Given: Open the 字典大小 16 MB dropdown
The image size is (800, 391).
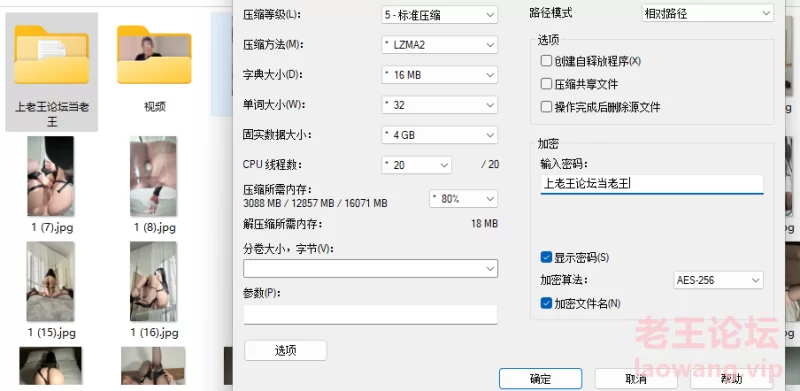Looking at the screenshot, I should point(439,75).
